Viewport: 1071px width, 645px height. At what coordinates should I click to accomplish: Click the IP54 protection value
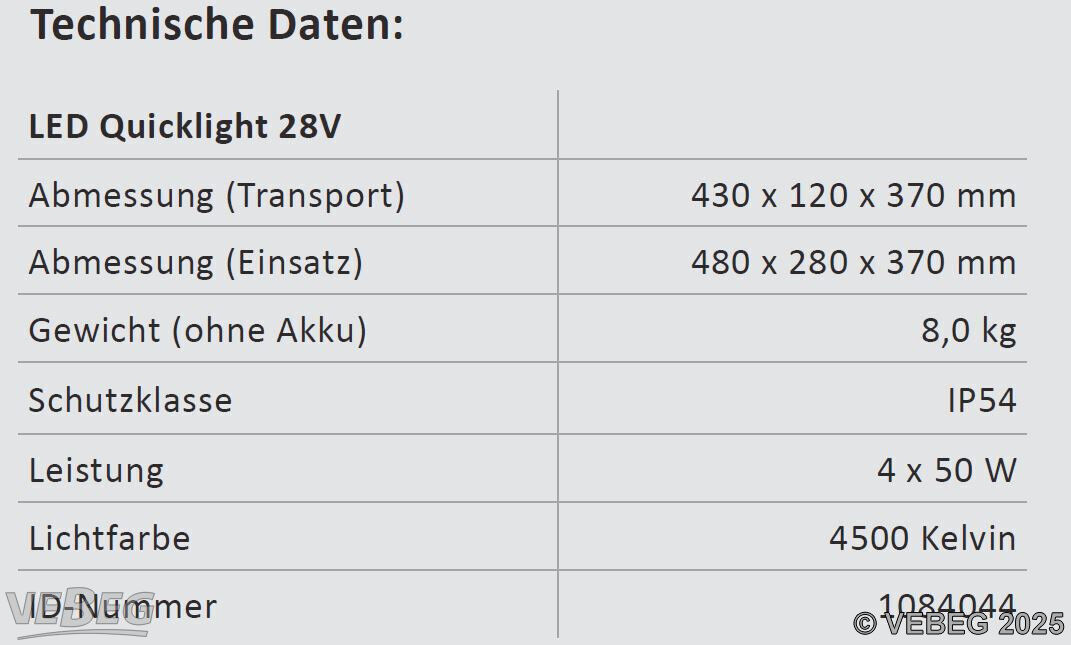pyautogui.click(x=982, y=400)
